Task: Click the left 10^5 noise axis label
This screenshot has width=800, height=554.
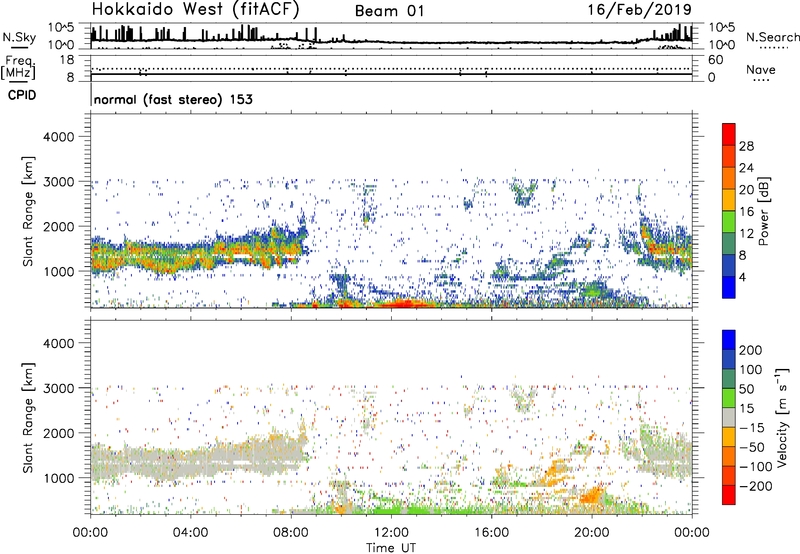Action: (61, 27)
